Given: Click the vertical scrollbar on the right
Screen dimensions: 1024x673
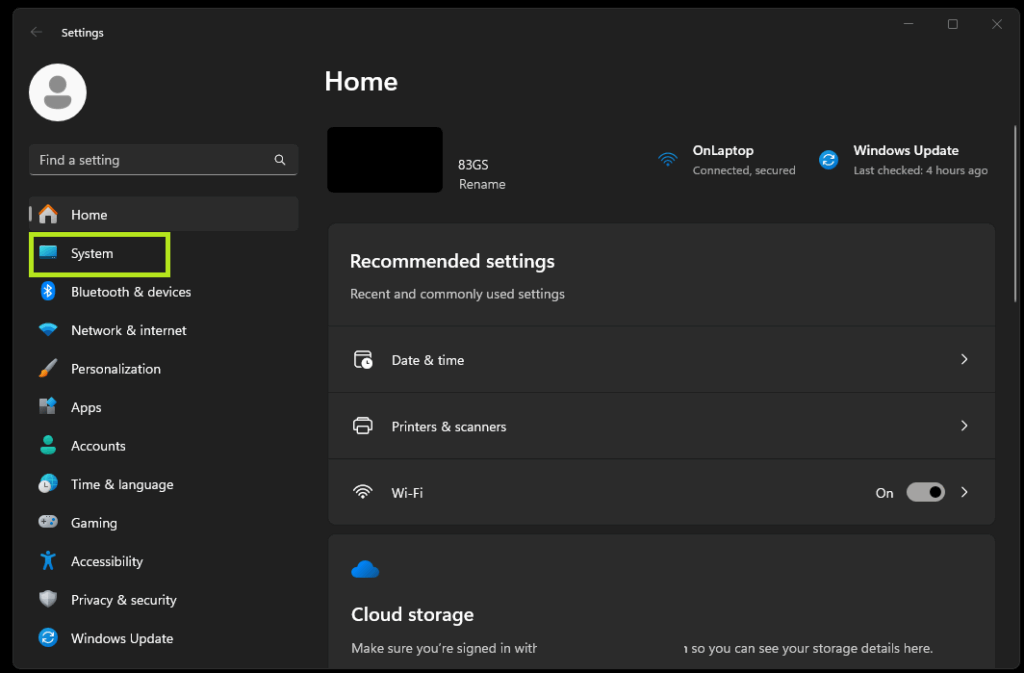Looking at the screenshot, I should click(1015, 214).
